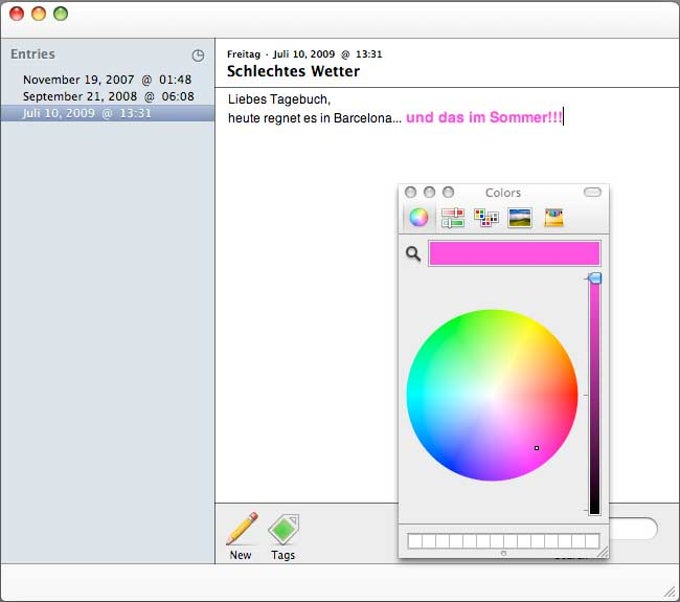Image resolution: width=680 pixels, height=602 pixels.
Task: Open the Tags tool
Action: [283, 536]
